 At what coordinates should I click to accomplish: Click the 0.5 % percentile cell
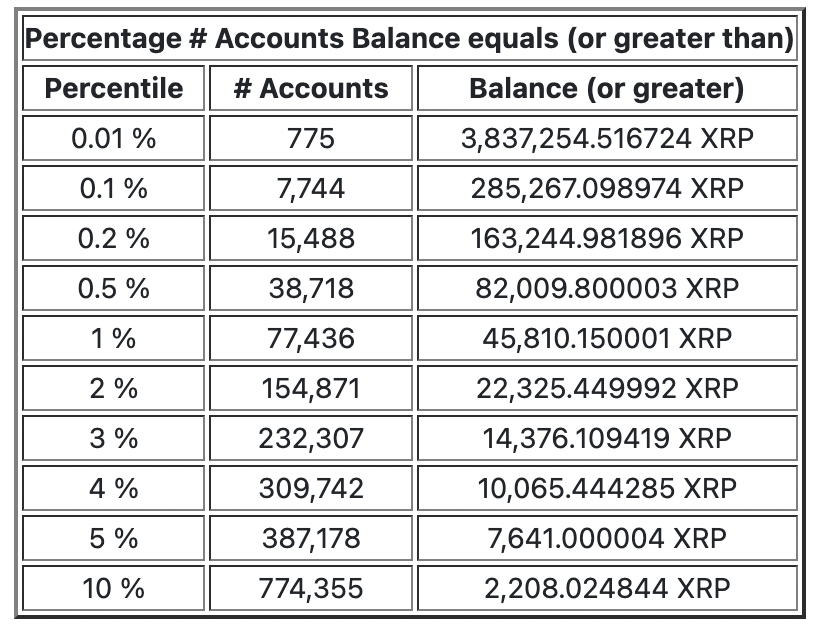tap(114, 288)
